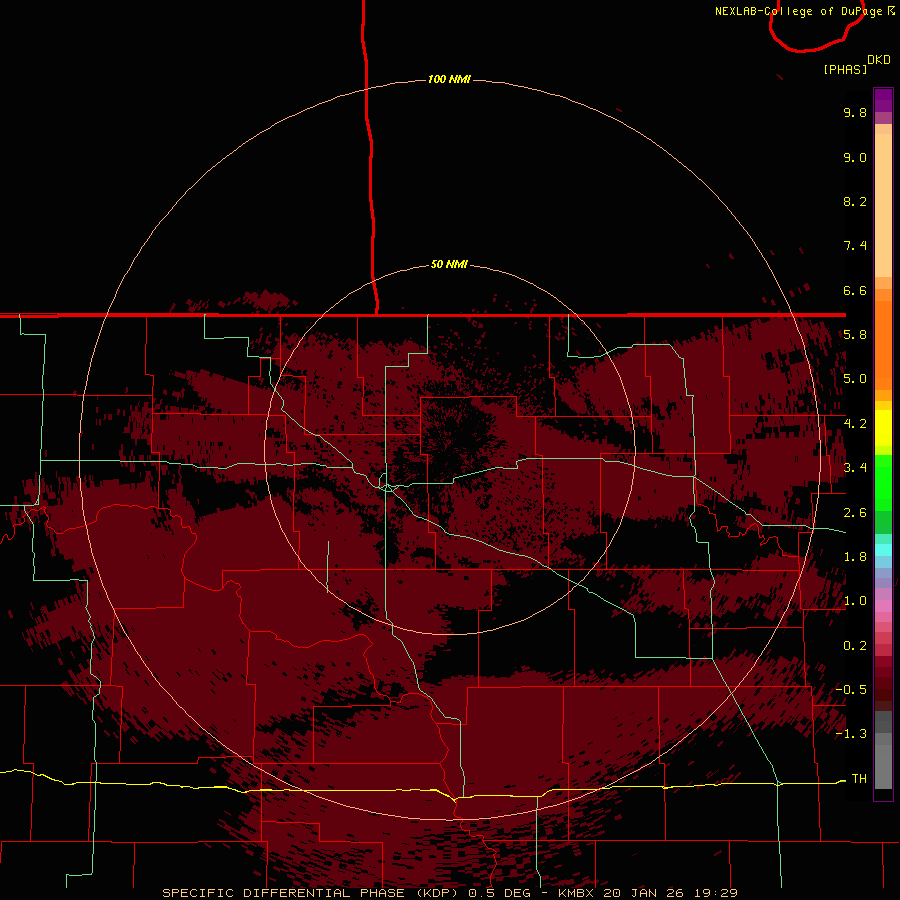The height and width of the screenshot is (900, 900).
Task: Click the 6.6 value on the color scale
Action: click(x=855, y=290)
